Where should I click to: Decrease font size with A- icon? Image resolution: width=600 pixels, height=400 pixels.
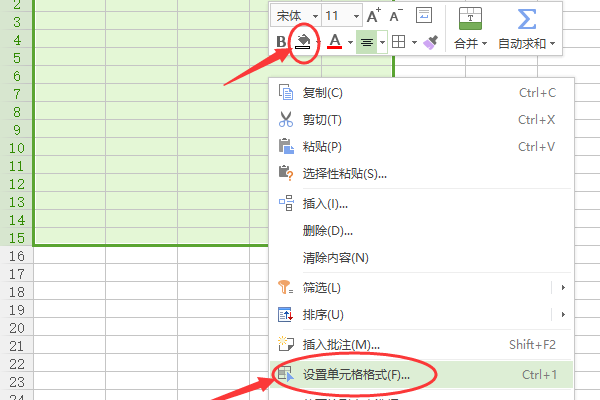tap(396, 16)
